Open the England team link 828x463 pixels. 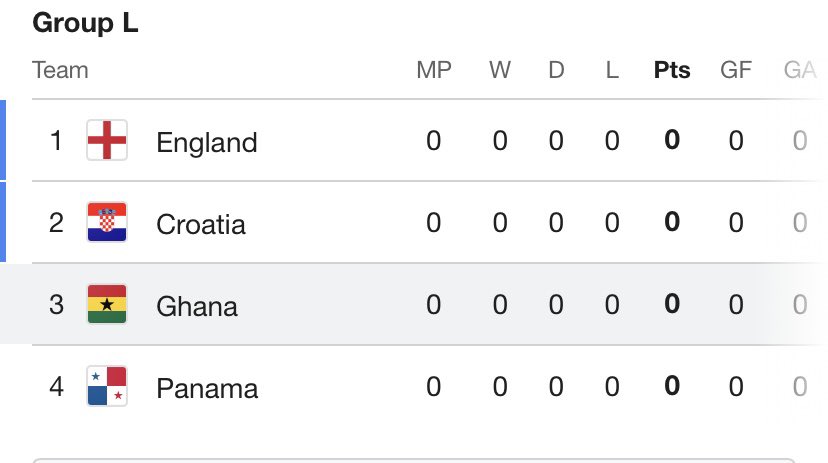[207, 142]
